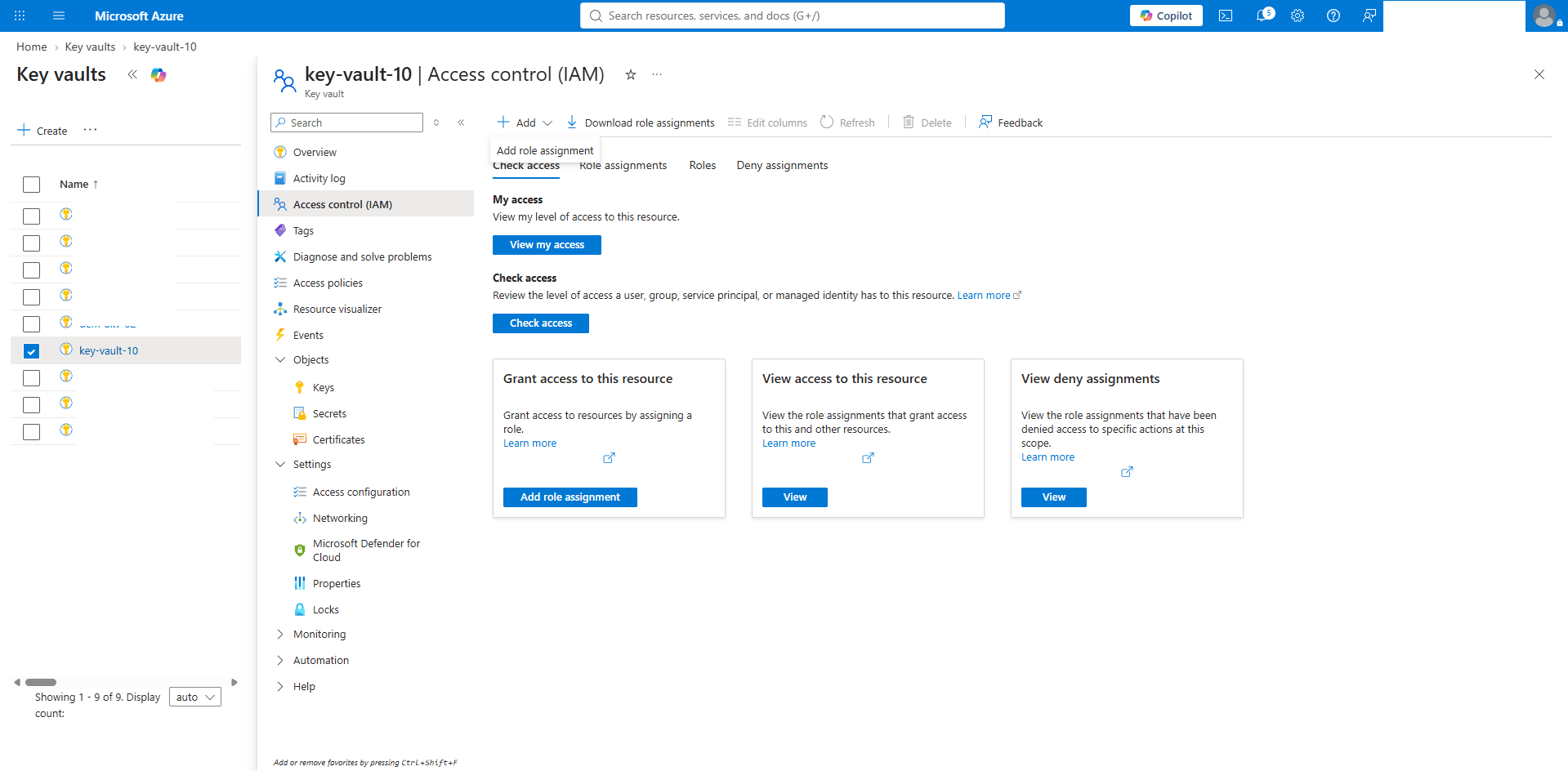1568x771 pixels.
Task: Expand the Monitoring section
Action: [280, 634]
